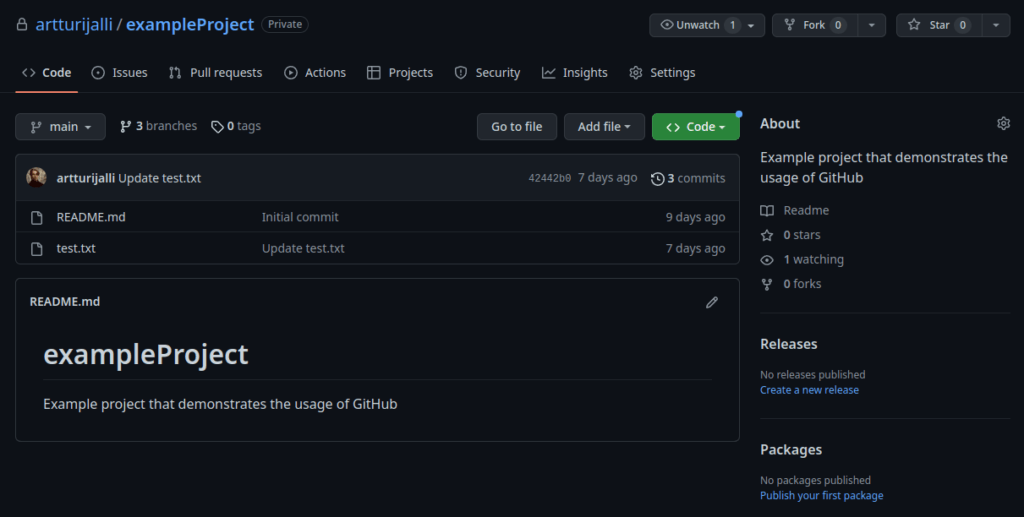Click the Security tab shield icon

pyautogui.click(x=461, y=73)
